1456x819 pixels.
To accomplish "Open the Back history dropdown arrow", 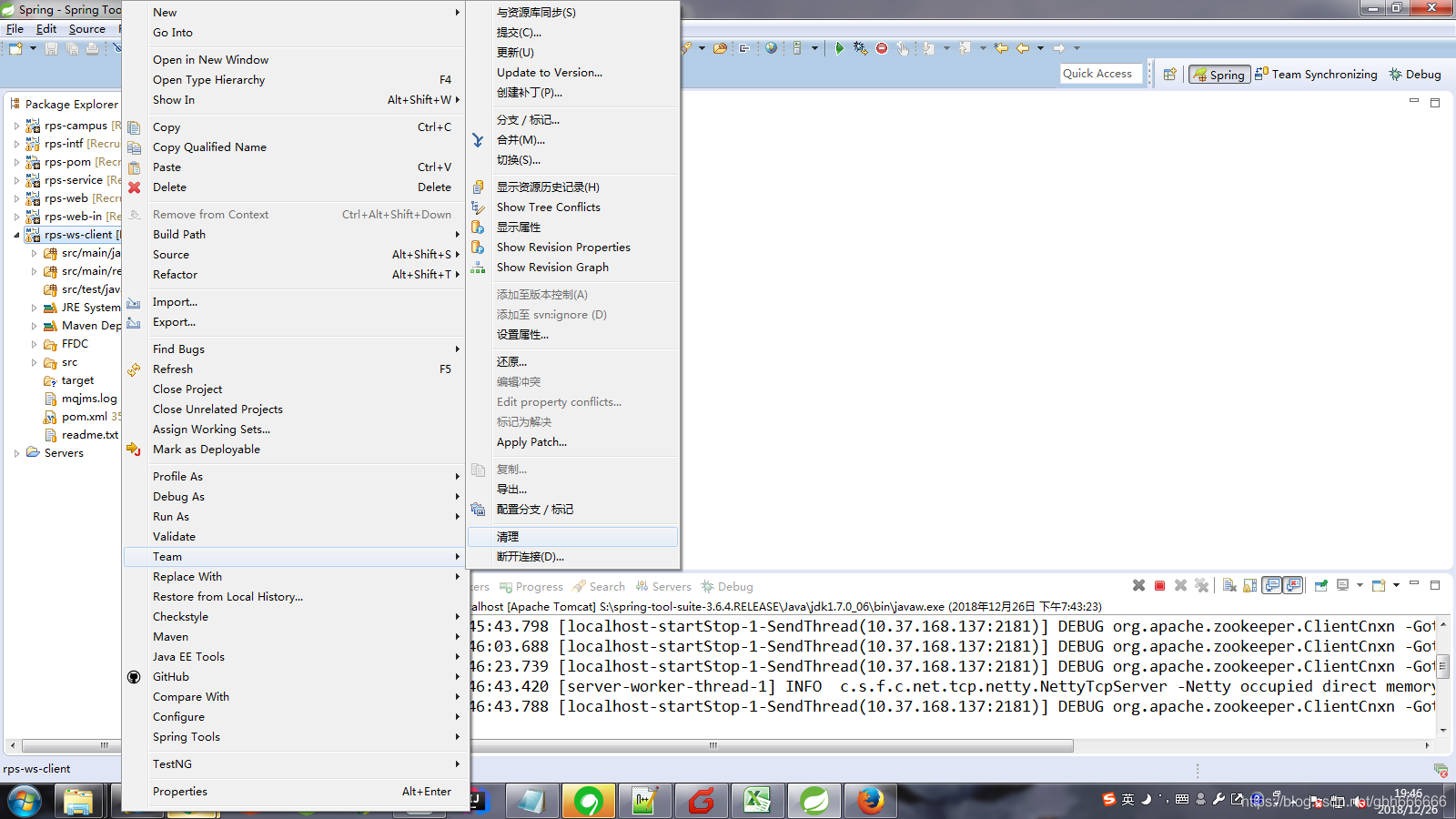I will click(x=1040, y=48).
